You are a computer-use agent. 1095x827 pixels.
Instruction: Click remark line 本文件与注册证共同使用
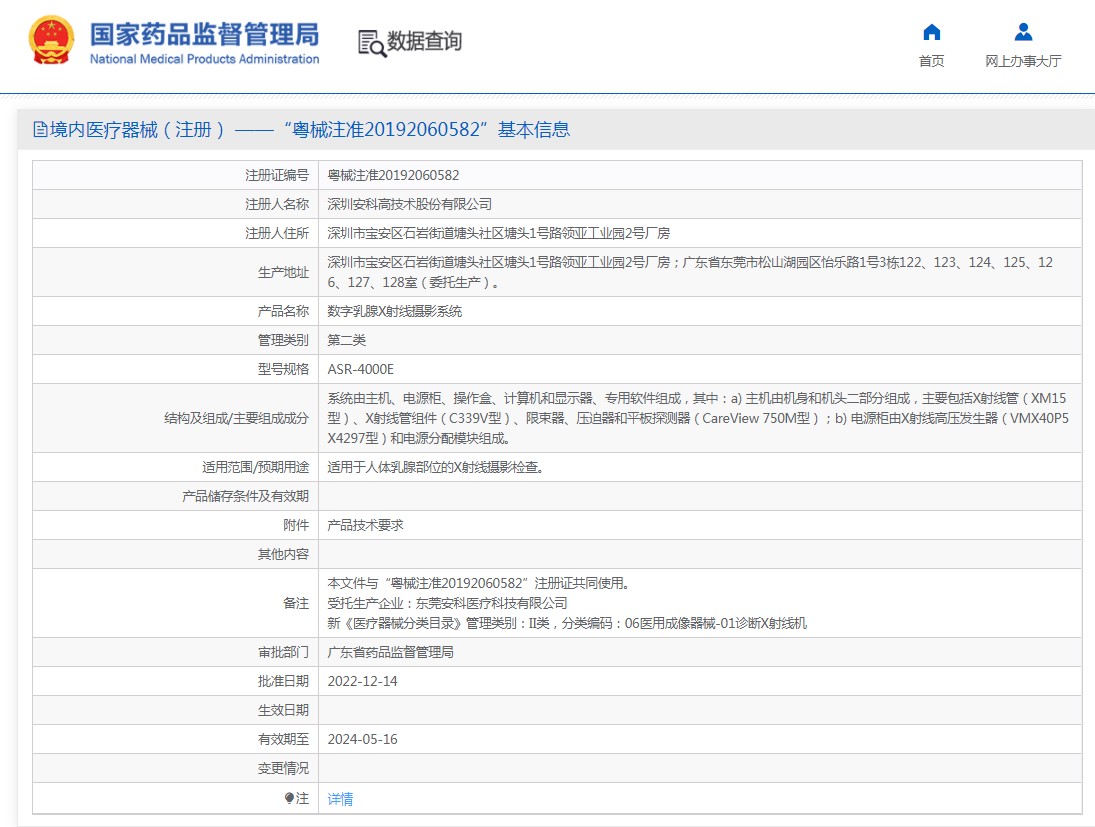pyautogui.click(x=480, y=583)
